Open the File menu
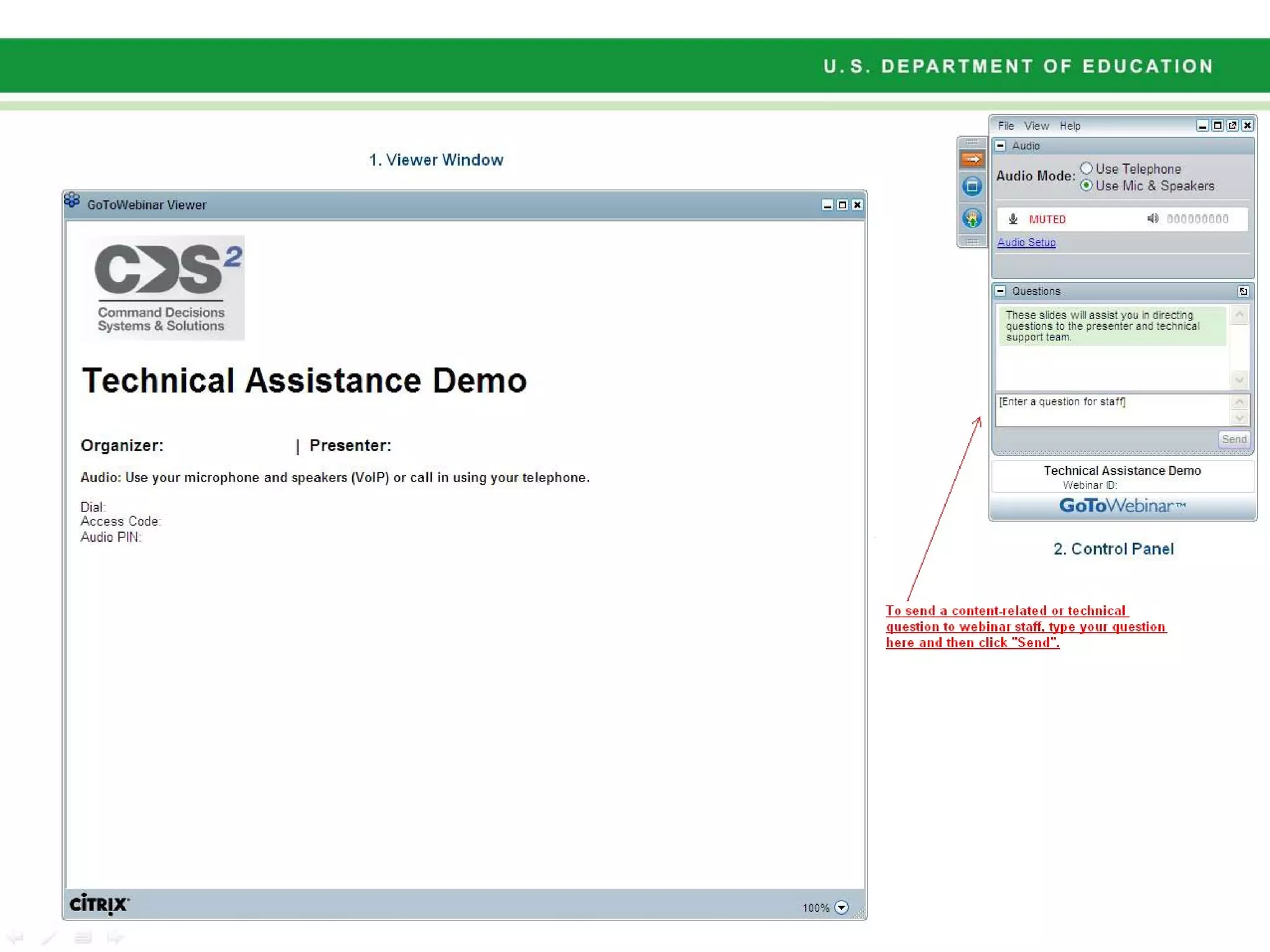Screen dimensions: 1270x952 pyautogui.click(x=1006, y=126)
